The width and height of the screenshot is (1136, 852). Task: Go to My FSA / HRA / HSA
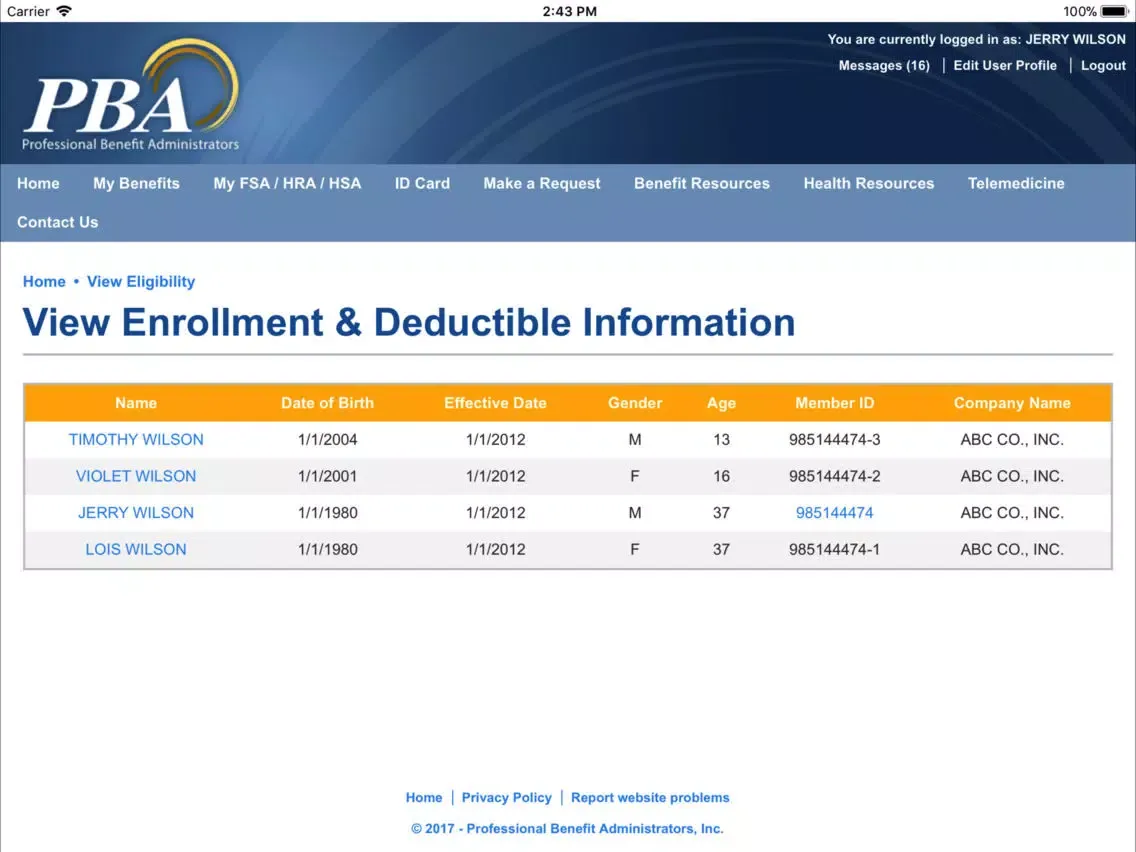point(287,183)
